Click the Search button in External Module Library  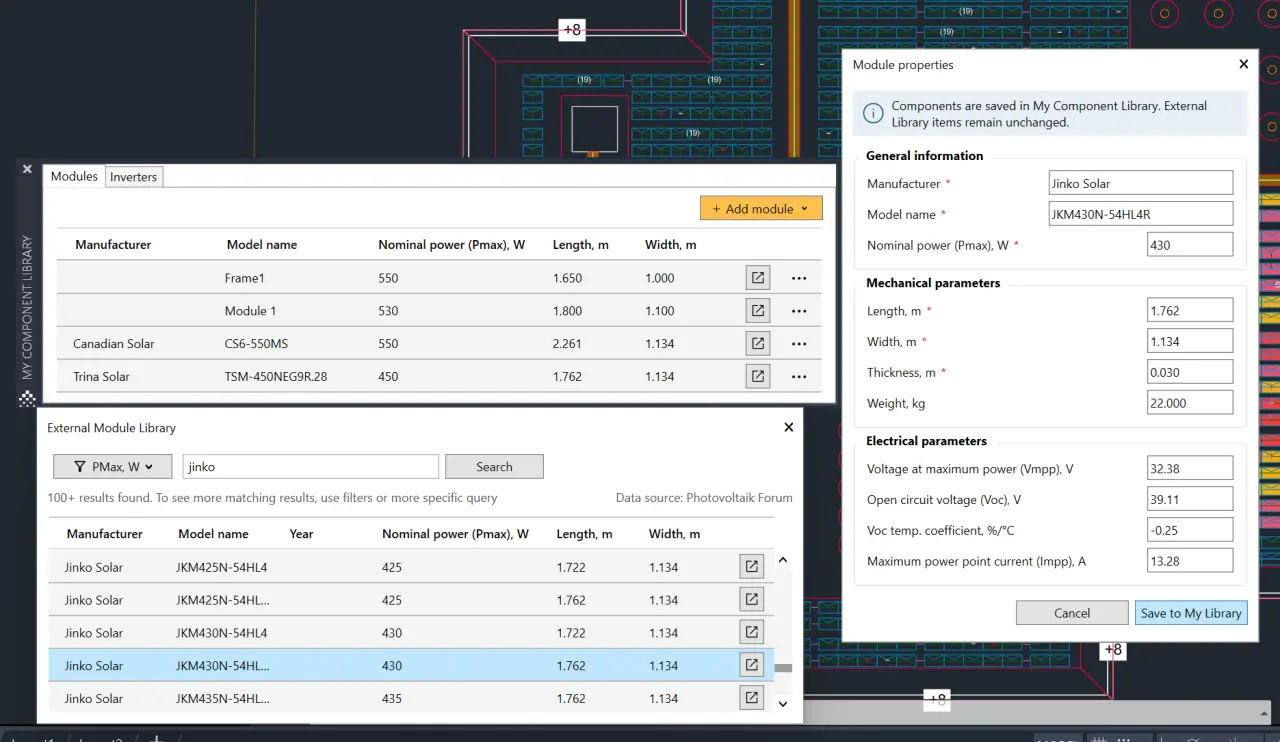pyautogui.click(x=494, y=466)
